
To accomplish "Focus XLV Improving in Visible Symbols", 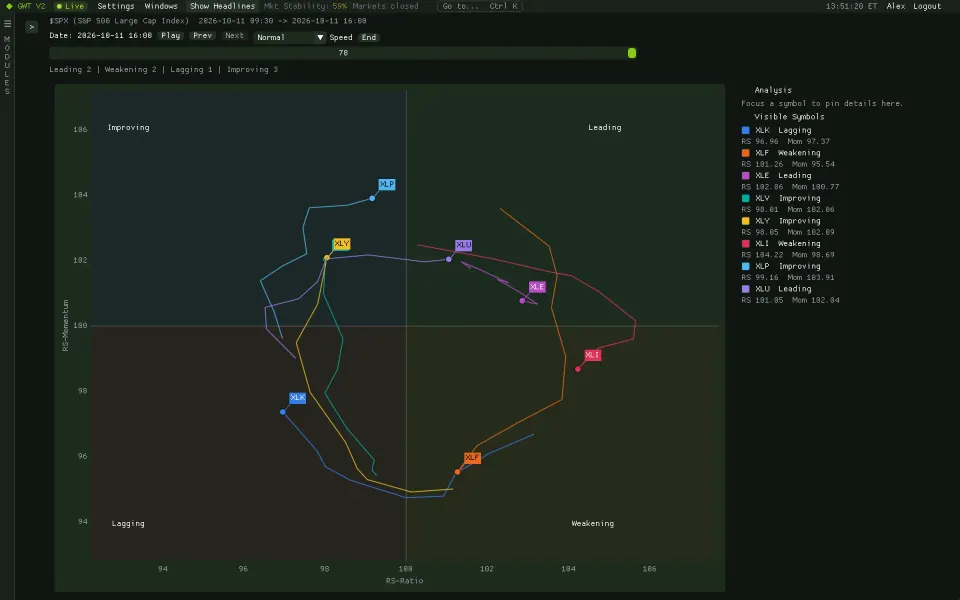I will pyautogui.click(x=787, y=198).
